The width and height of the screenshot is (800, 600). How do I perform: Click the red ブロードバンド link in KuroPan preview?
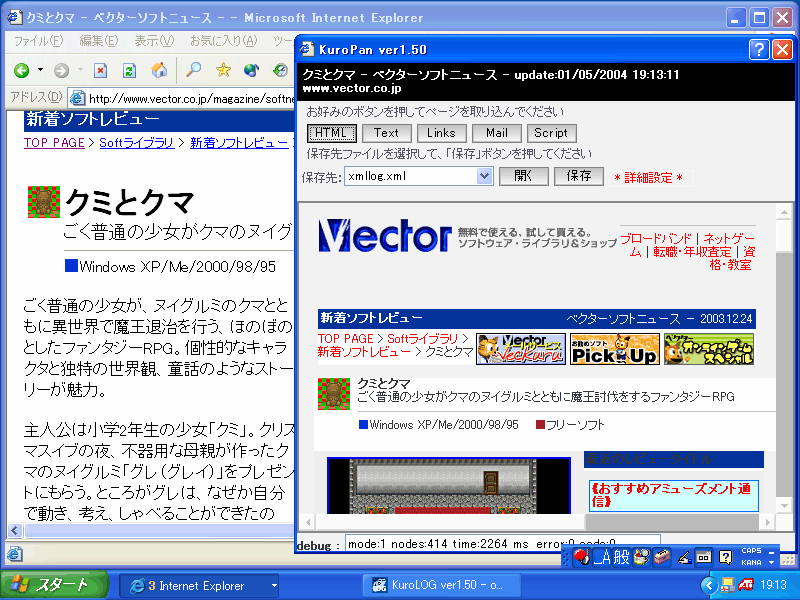pos(656,238)
